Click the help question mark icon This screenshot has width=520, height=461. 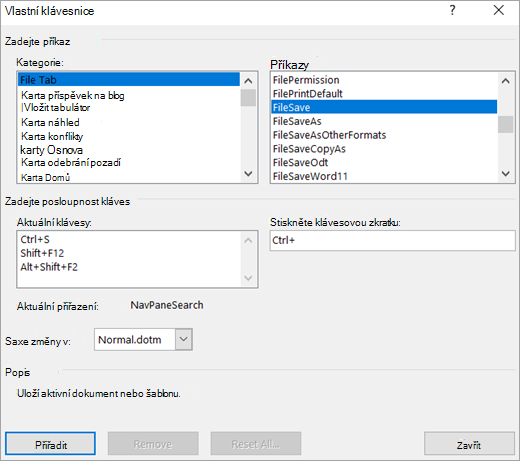tap(452, 10)
